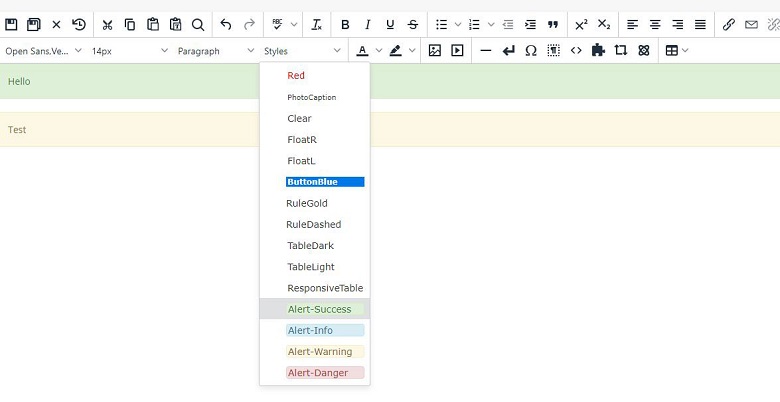
Task: Choose the ButtonBlue style
Action: click(x=324, y=182)
